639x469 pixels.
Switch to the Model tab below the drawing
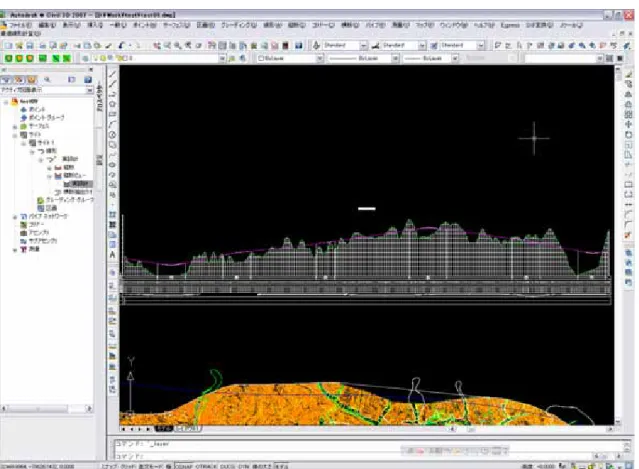tap(164, 429)
